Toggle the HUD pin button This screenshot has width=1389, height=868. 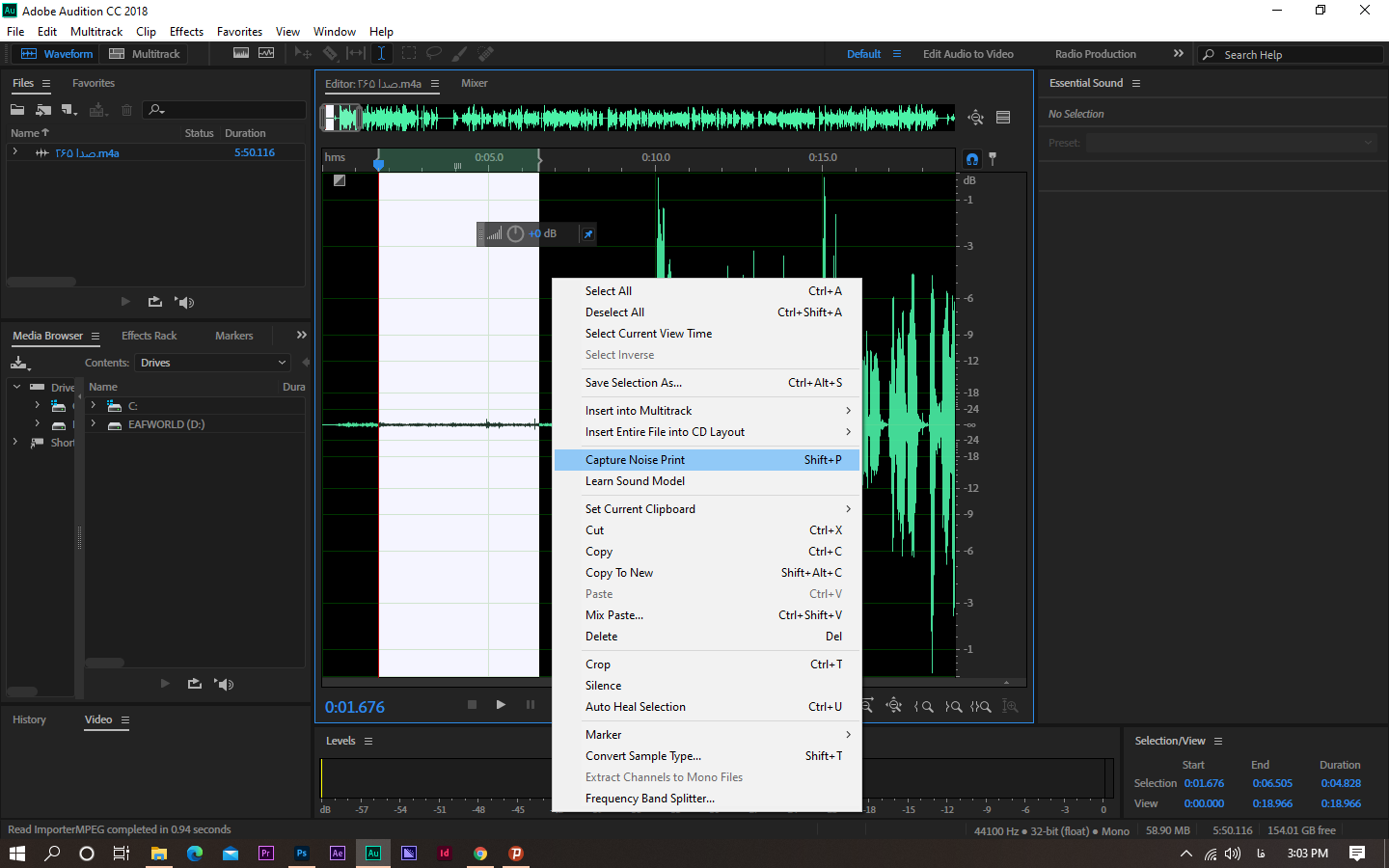pos(587,233)
